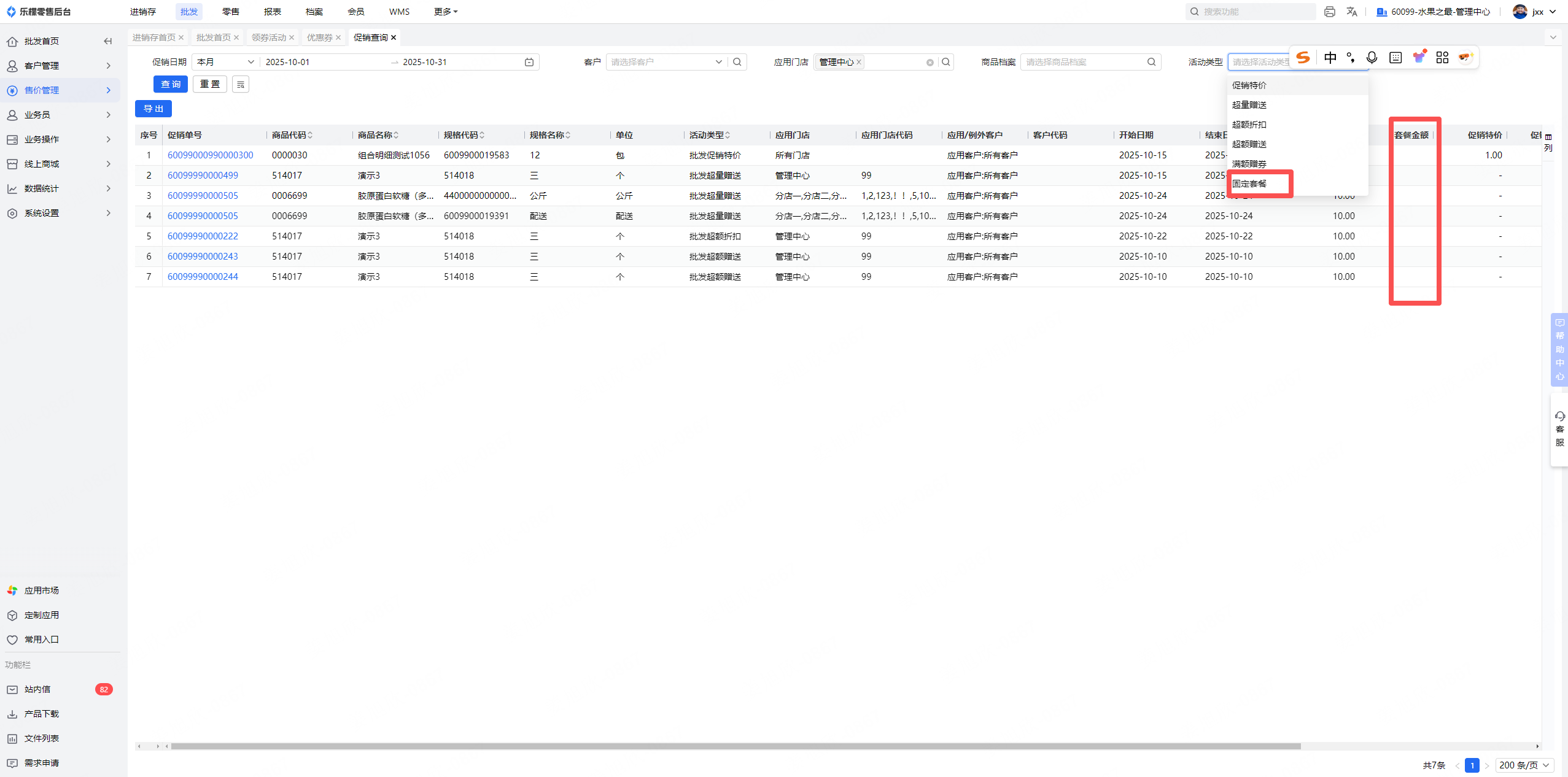
Task: Click the microphone icon in input toolbar
Action: pos(1372,58)
